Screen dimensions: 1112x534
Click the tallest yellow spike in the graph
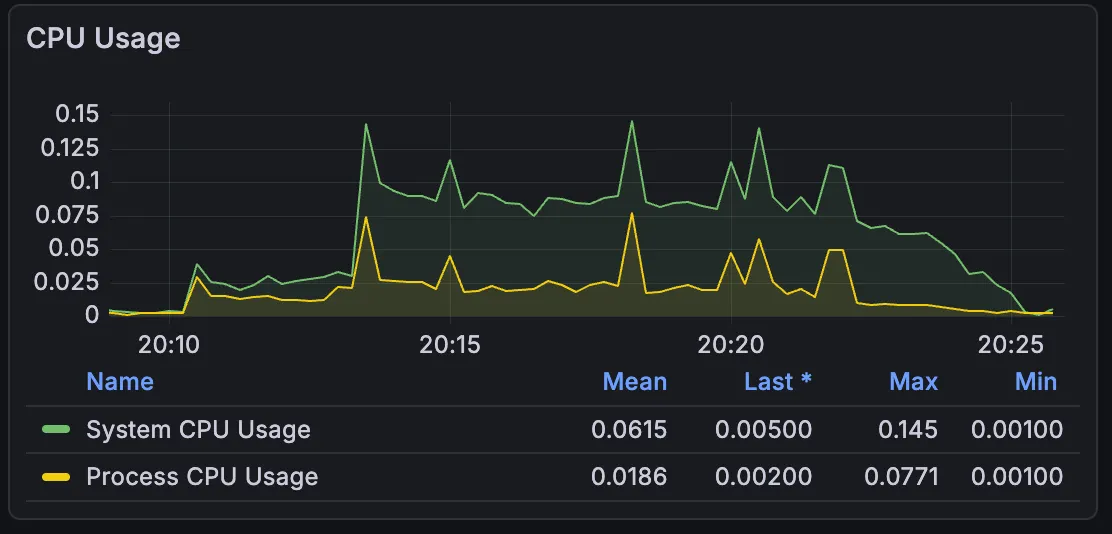pyautogui.click(x=632, y=214)
